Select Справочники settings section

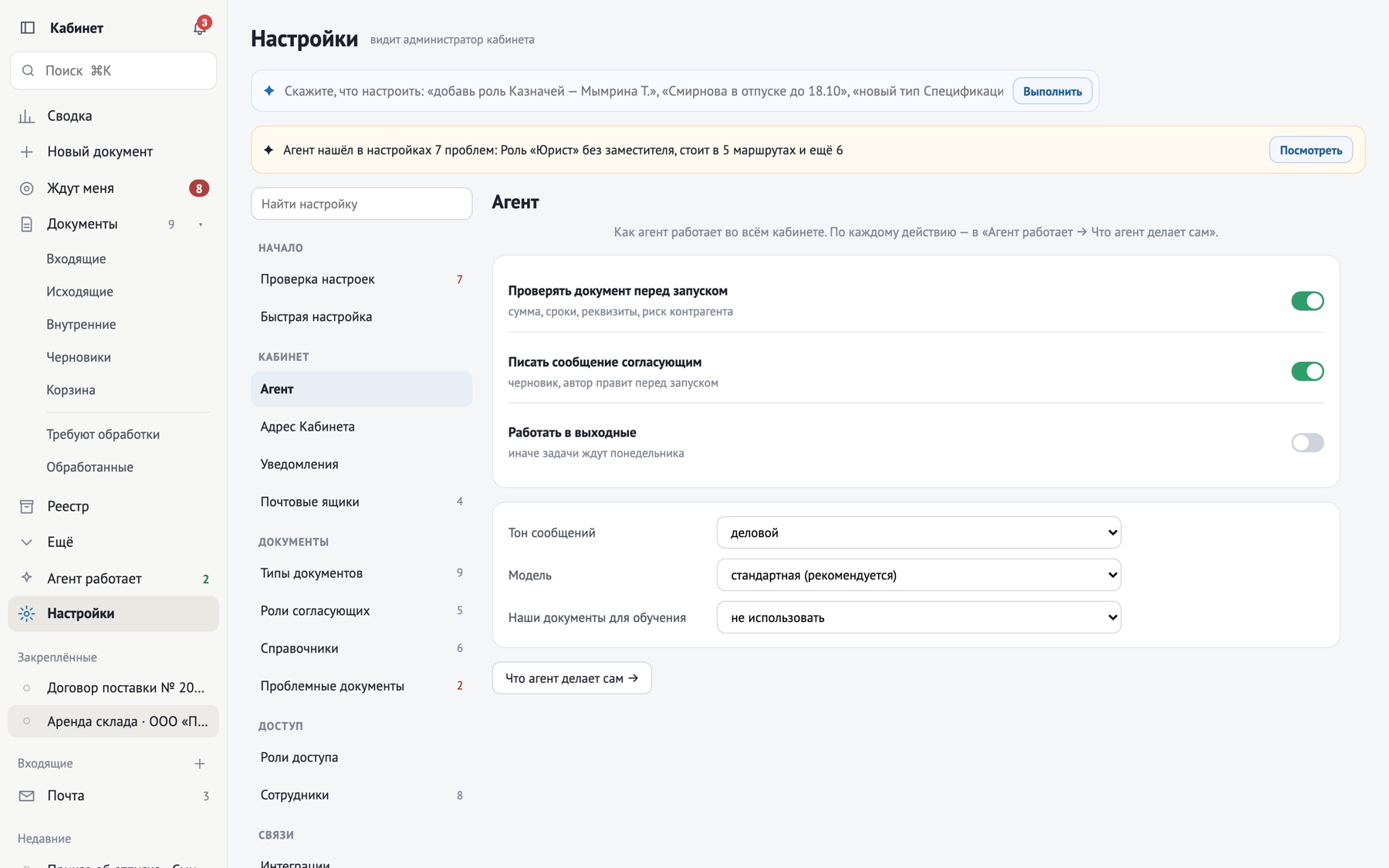[361, 648]
